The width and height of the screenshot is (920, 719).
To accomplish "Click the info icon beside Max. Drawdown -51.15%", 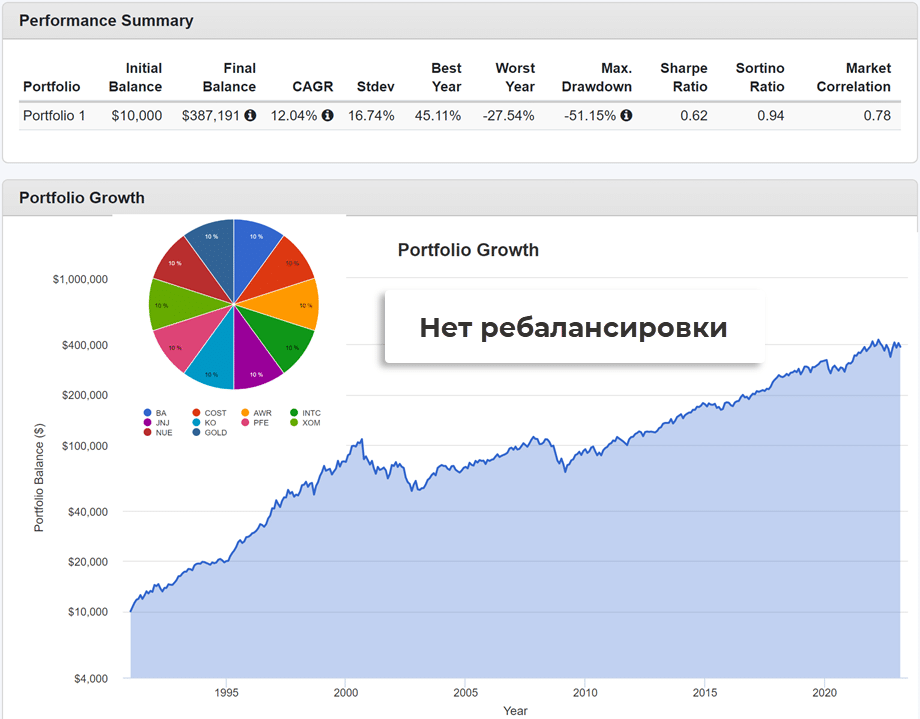I will point(626,116).
